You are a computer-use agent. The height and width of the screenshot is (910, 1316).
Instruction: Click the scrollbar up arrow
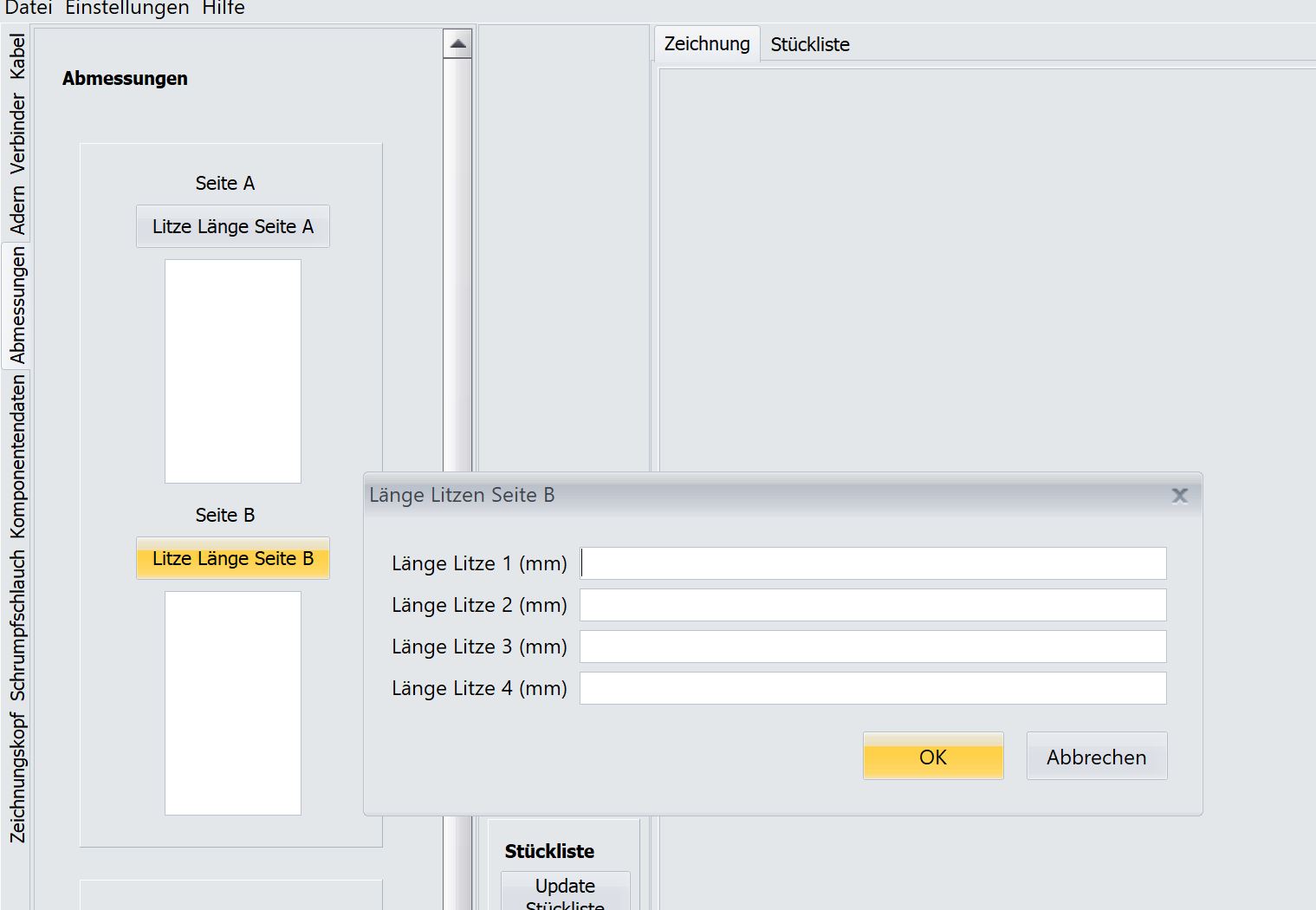pyautogui.click(x=457, y=43)
